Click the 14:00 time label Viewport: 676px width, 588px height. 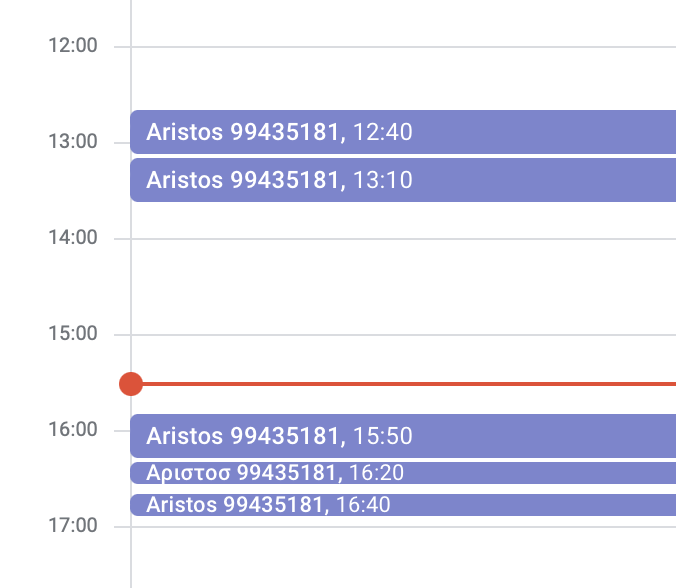click(x=73, y=238)
